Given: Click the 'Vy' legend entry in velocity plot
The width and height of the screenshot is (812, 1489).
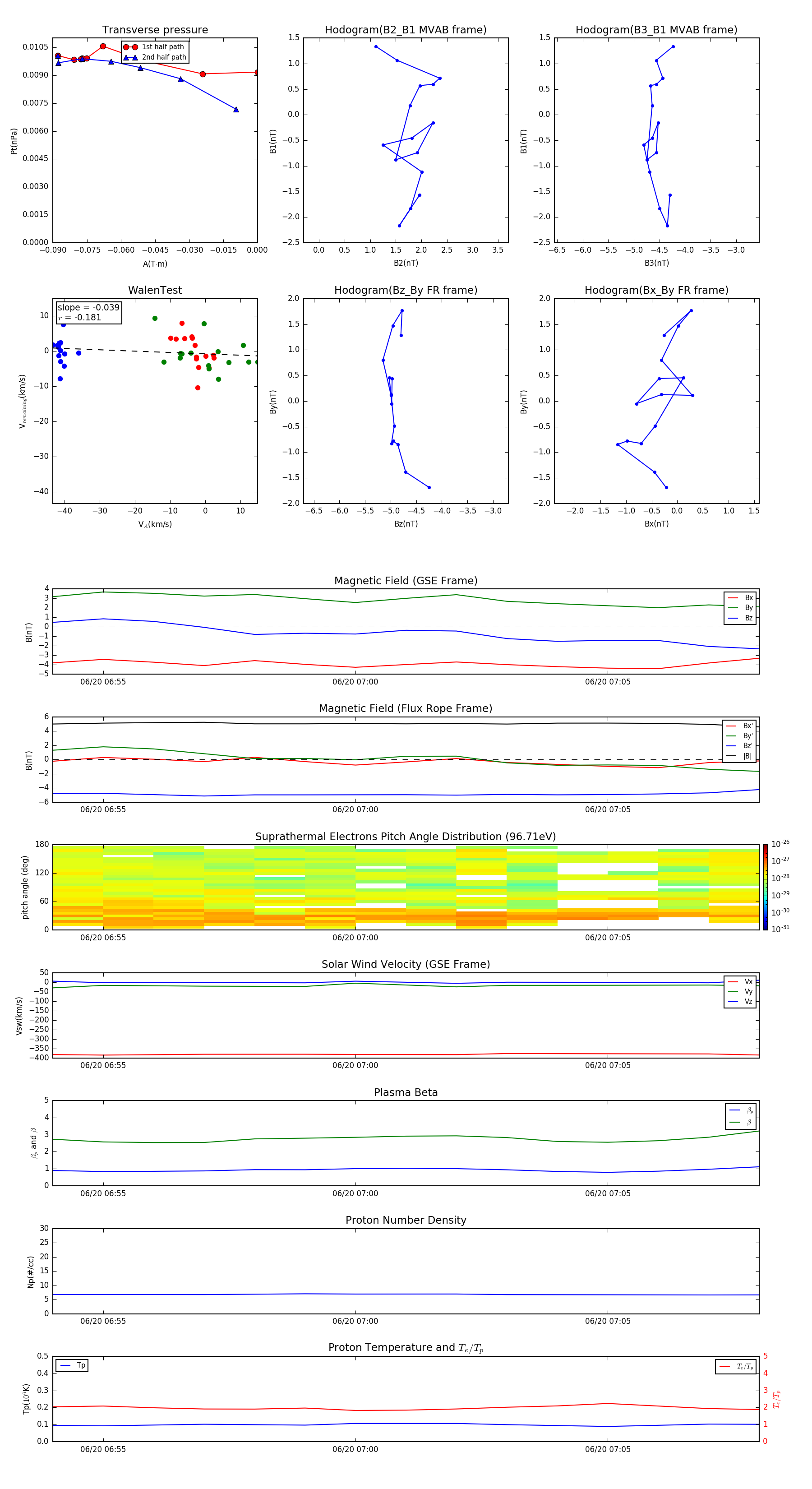Looking at the screenshot, I should pos(740,992).
